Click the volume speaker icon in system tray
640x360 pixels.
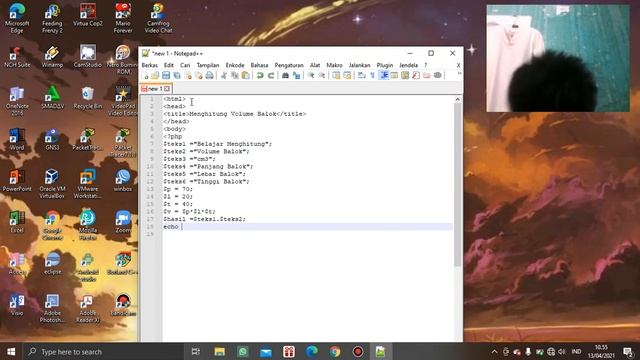562,351
